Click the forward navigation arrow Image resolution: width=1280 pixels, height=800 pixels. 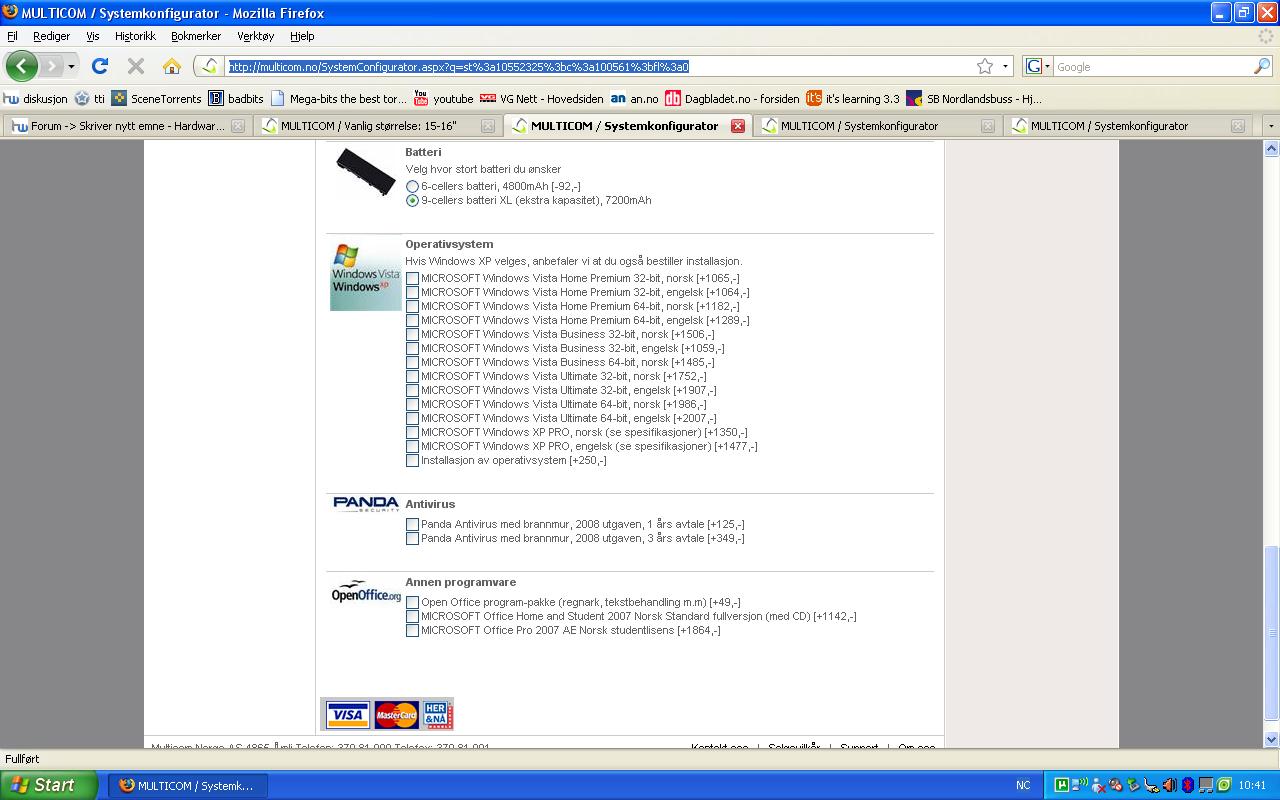coord(51,66)
